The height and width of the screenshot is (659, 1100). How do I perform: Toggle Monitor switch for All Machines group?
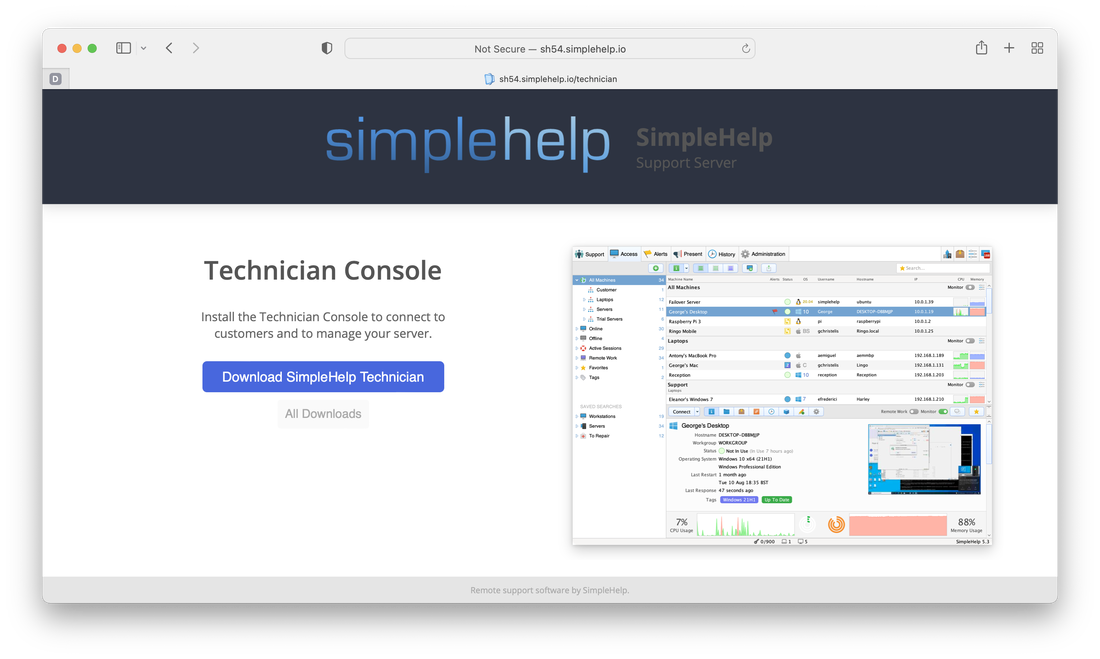(x=970, y=287)
